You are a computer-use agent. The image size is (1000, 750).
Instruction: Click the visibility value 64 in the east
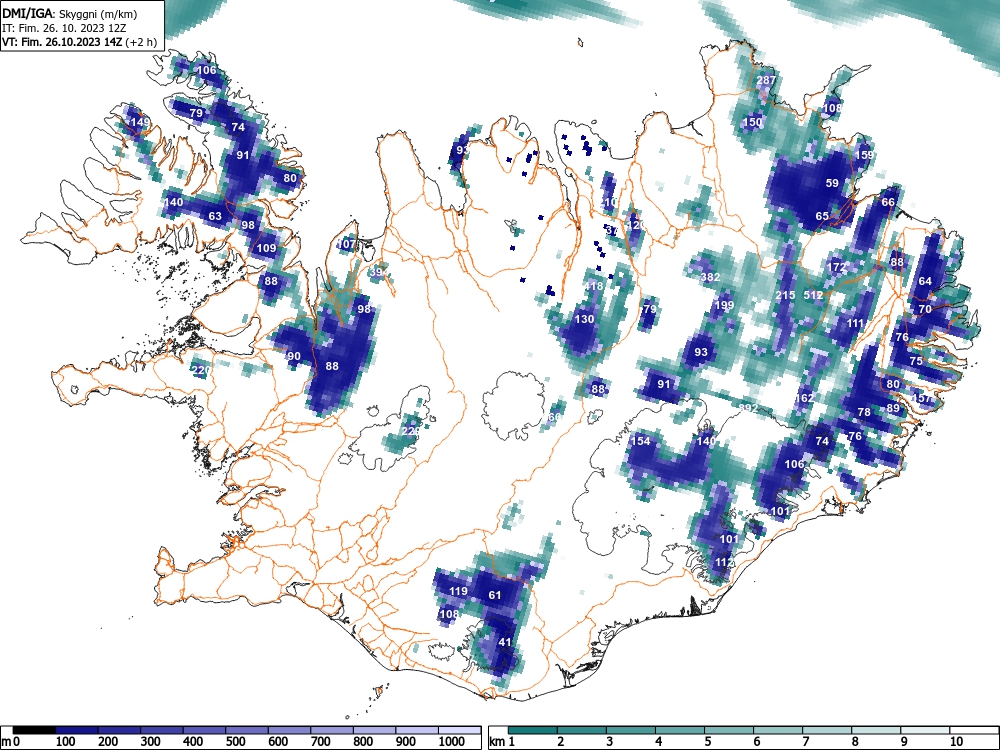[925, 281]
